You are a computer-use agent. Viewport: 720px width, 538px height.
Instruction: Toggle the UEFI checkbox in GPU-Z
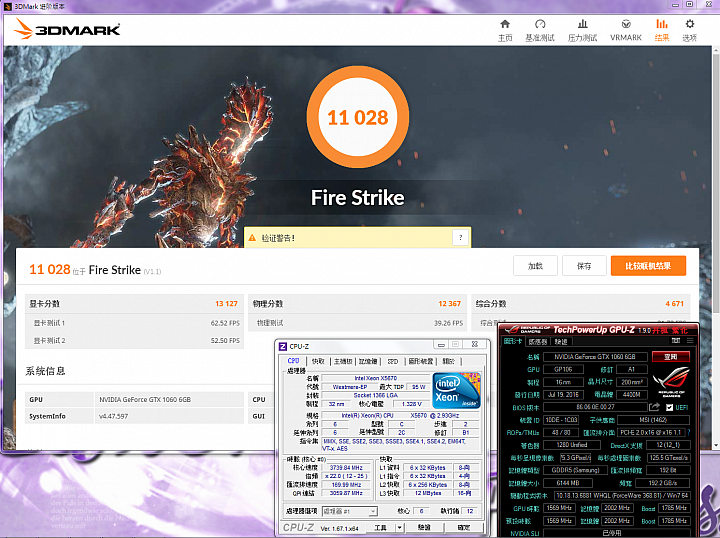tap(669, 407)
